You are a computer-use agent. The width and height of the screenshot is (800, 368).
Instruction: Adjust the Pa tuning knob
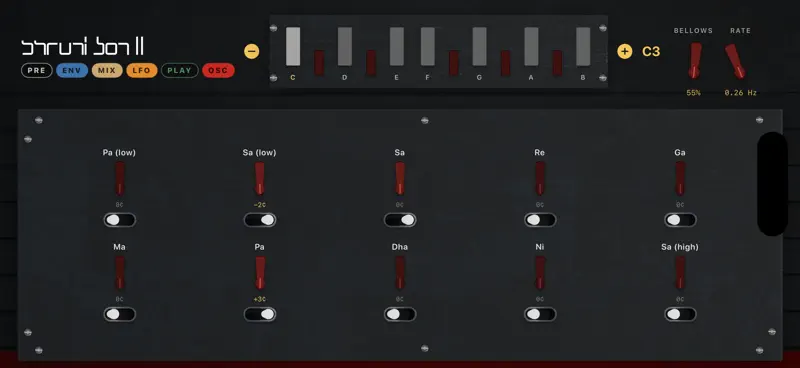[x=260, y=273]
